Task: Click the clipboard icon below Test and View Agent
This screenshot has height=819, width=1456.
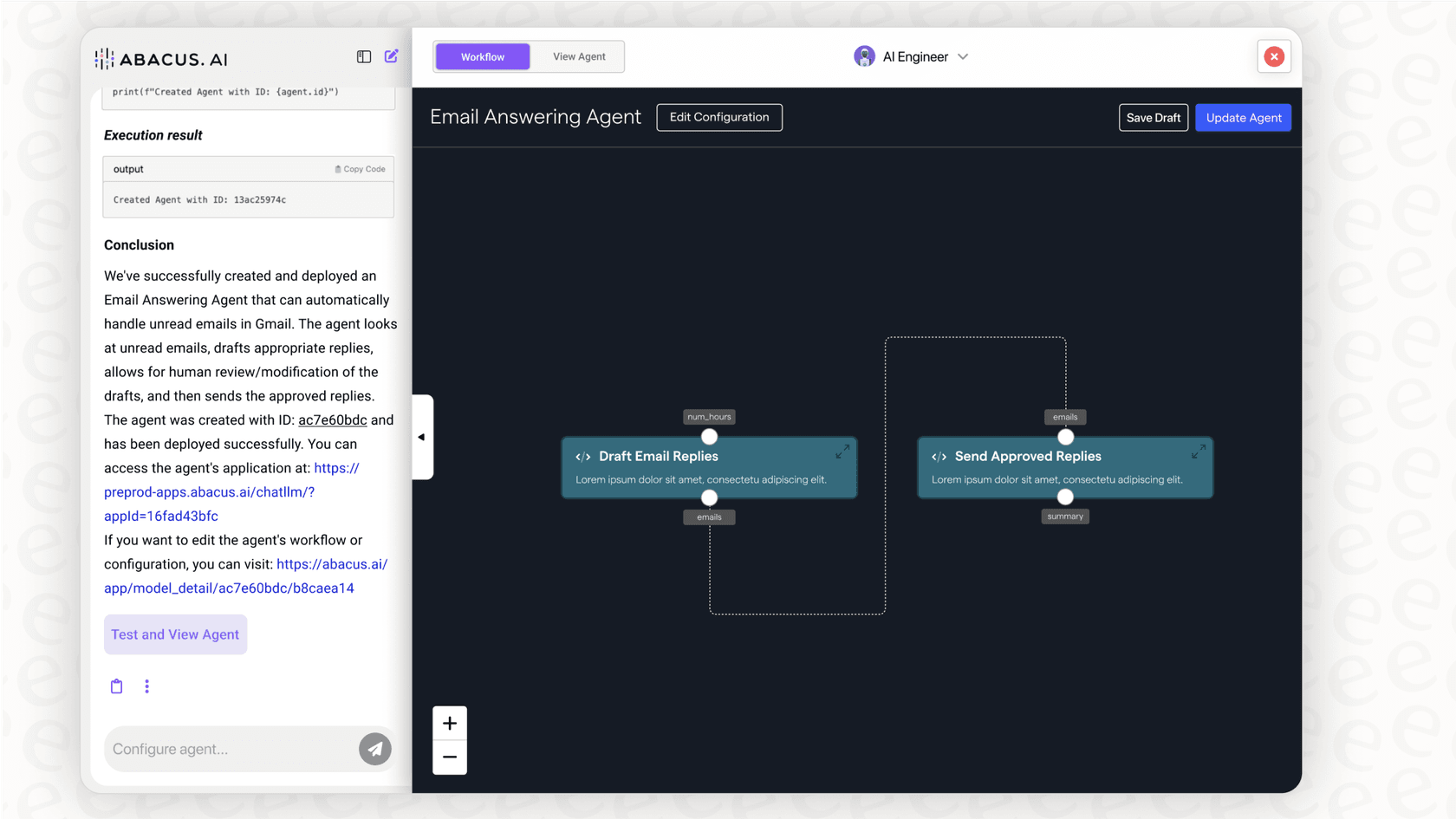Action: click(116, 686)
